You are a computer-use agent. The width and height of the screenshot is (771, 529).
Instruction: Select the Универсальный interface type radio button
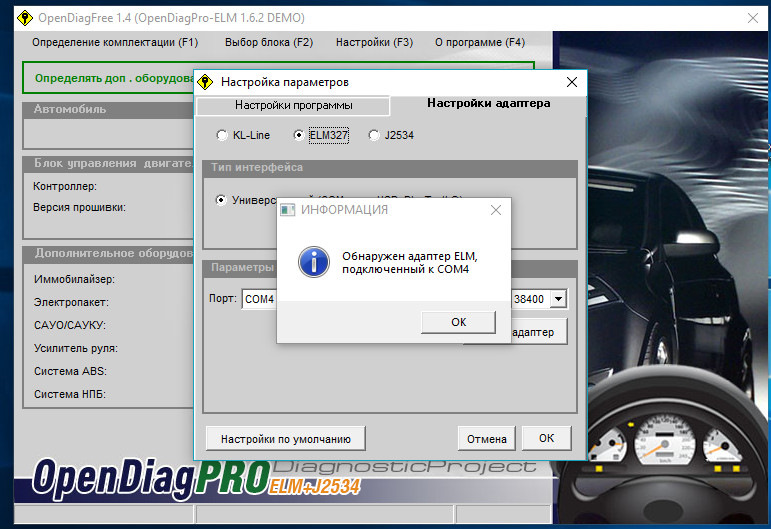pos(221,200)
